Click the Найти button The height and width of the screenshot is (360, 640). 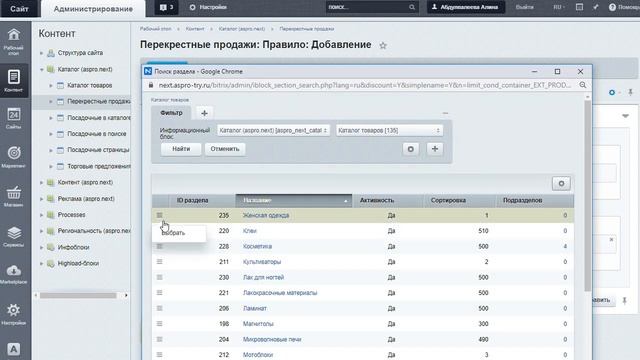pyautogui.click(x=181, y=149)
